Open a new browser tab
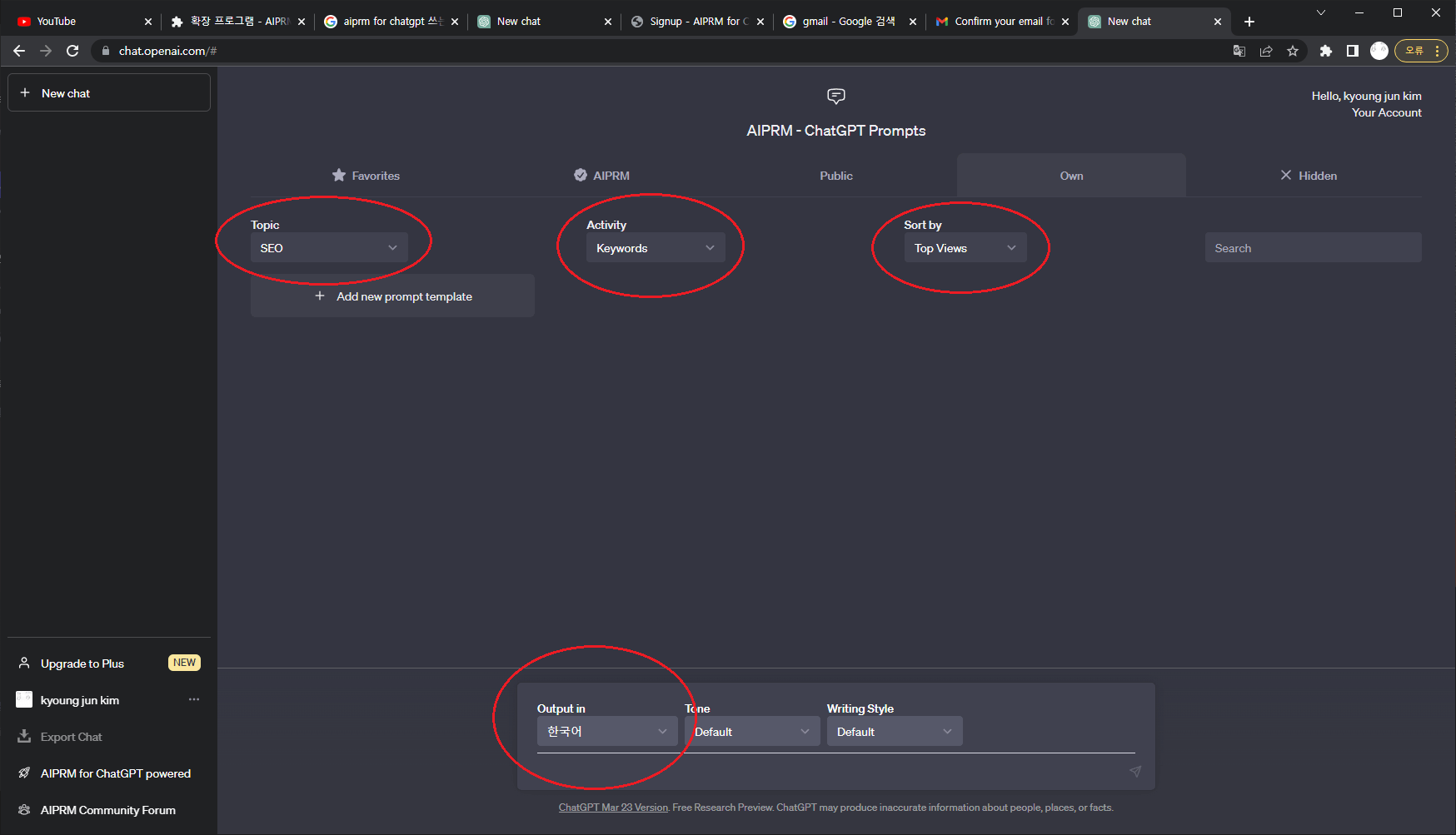 click(x=1249, y=22)
